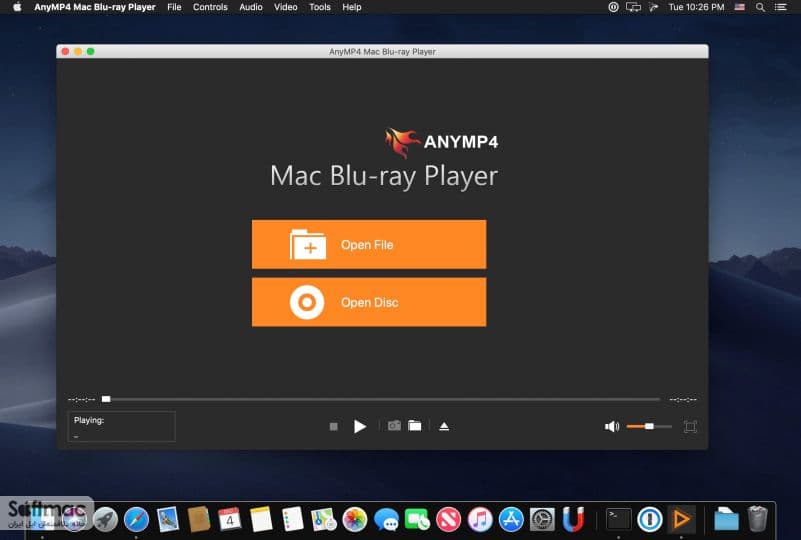Screen dimensions: 801x540
Task: Open the Audio menu
Action: coord(251,7)
